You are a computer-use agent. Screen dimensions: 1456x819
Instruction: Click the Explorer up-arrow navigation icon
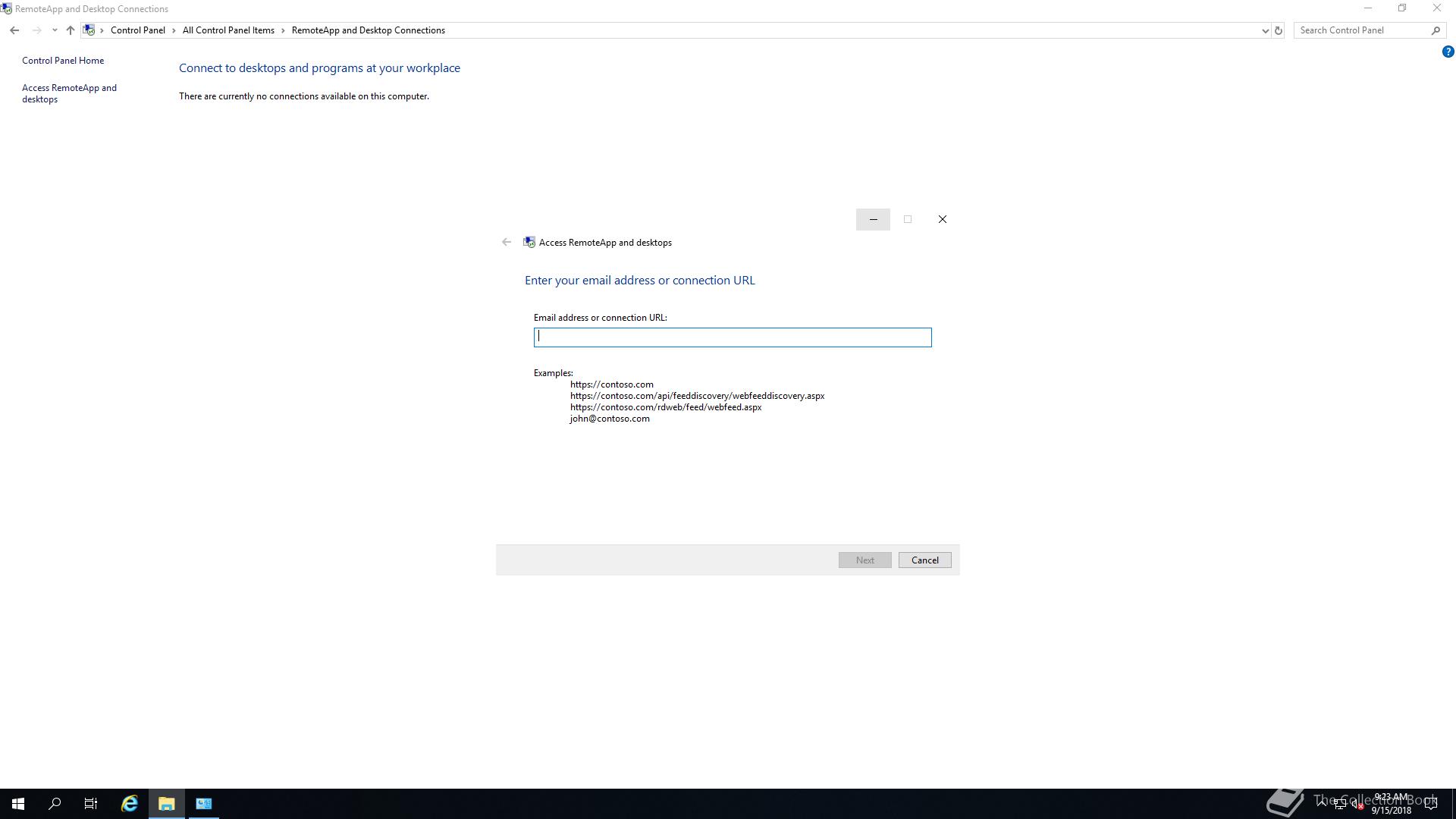pos(70,30)
